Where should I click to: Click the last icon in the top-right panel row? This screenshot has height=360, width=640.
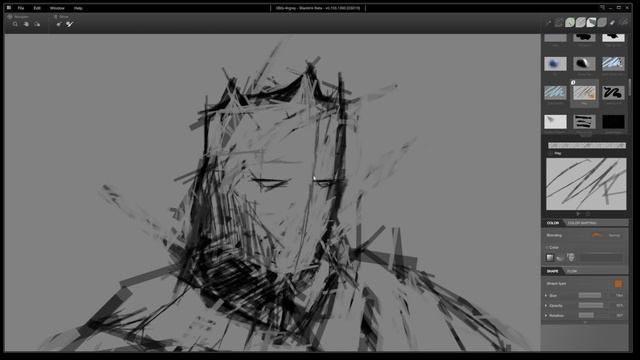click(623, 22)
